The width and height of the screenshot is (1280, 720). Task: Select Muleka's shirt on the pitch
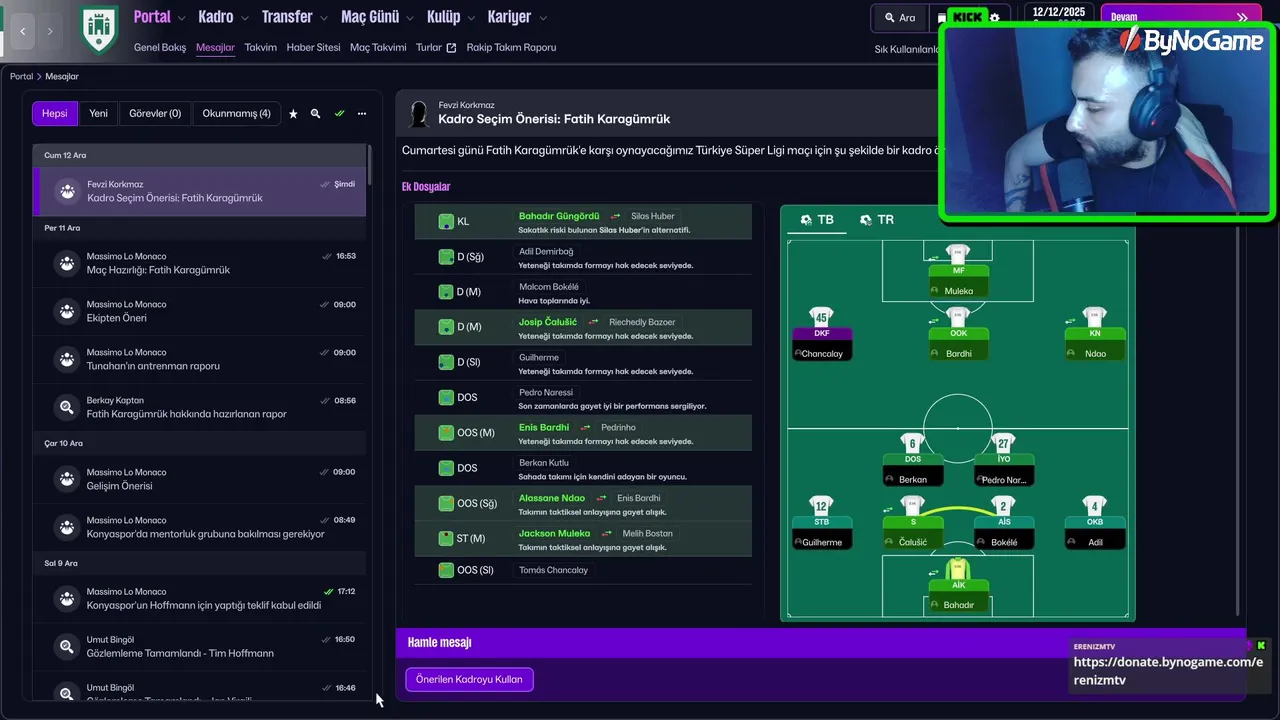click(958, 254)
